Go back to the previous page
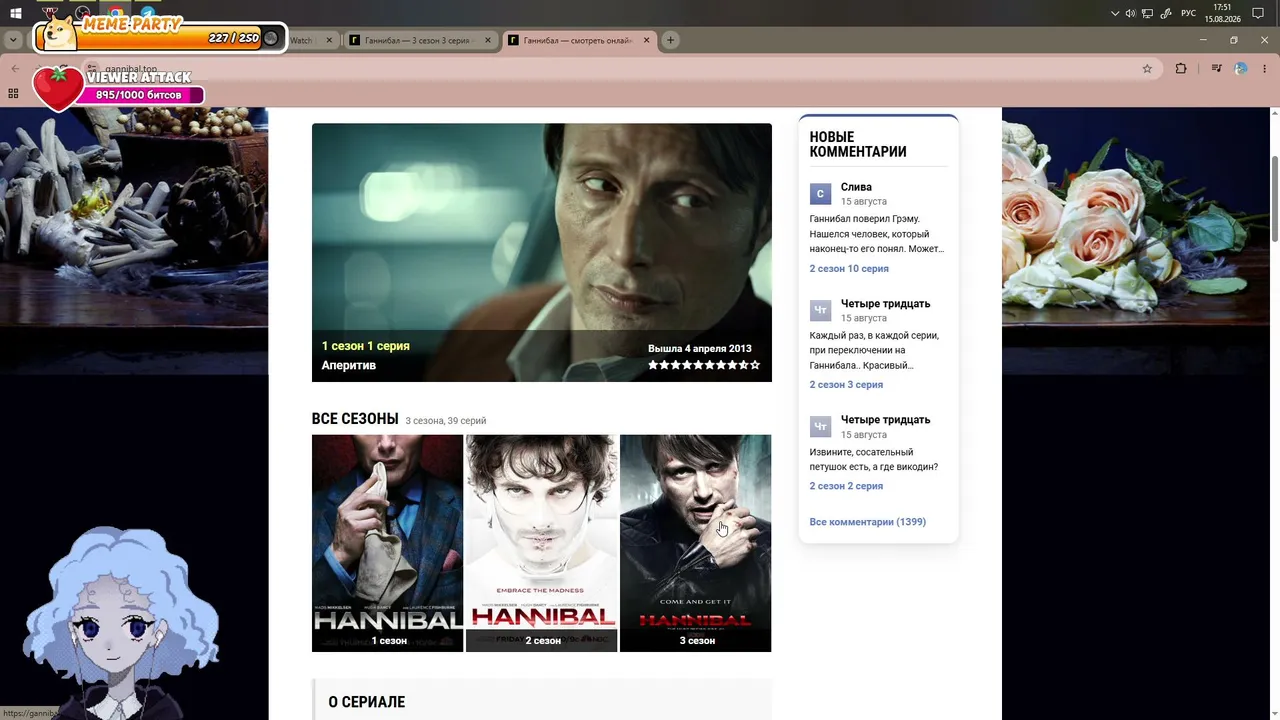Viewport: 1280px width, 720px height. (15, 68)
